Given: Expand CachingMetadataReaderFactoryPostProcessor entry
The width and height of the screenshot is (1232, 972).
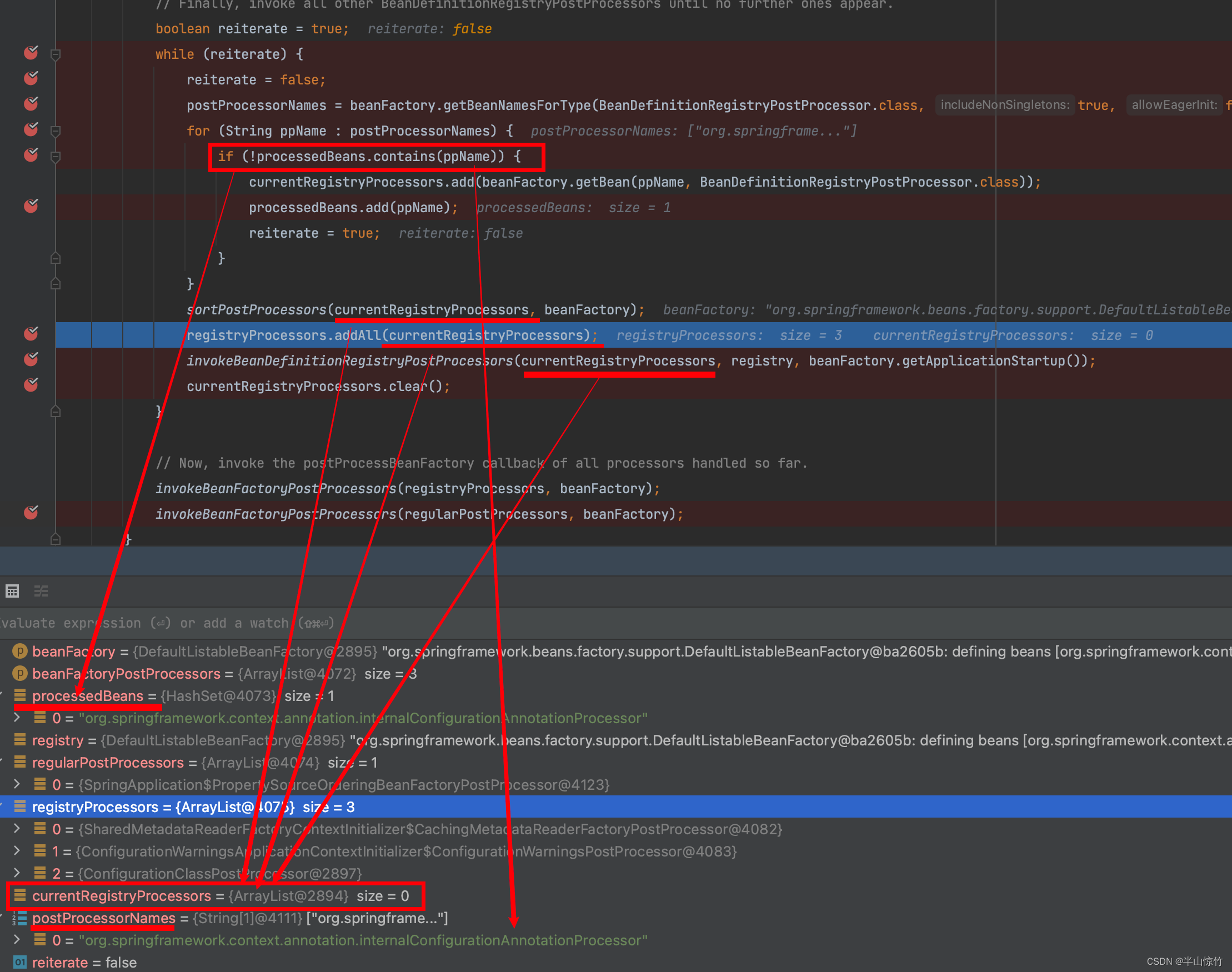Looking at the screenshot, I should (x=17, y=829).
